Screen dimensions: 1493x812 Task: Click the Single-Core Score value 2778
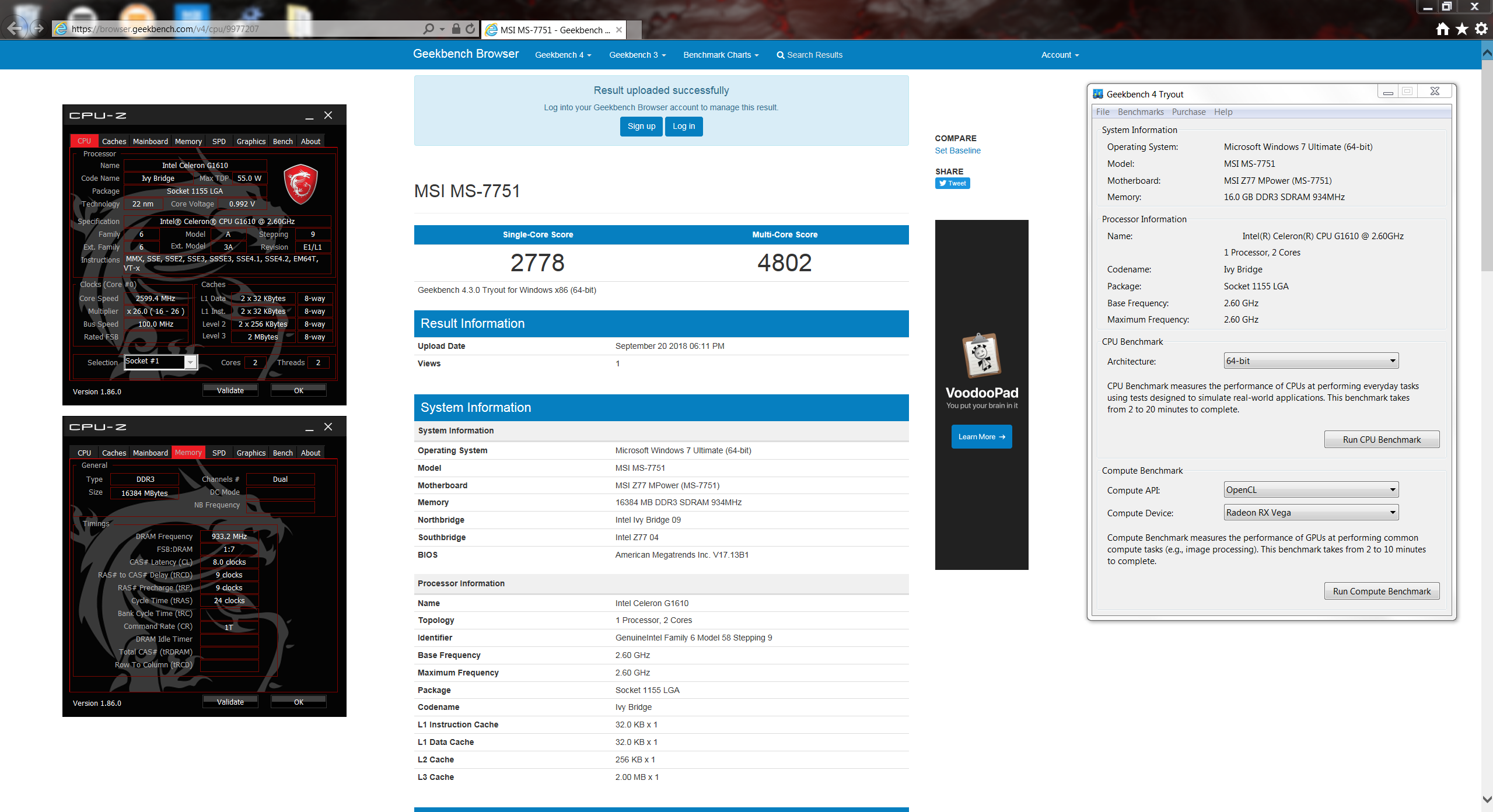click(x=538, y=262)
